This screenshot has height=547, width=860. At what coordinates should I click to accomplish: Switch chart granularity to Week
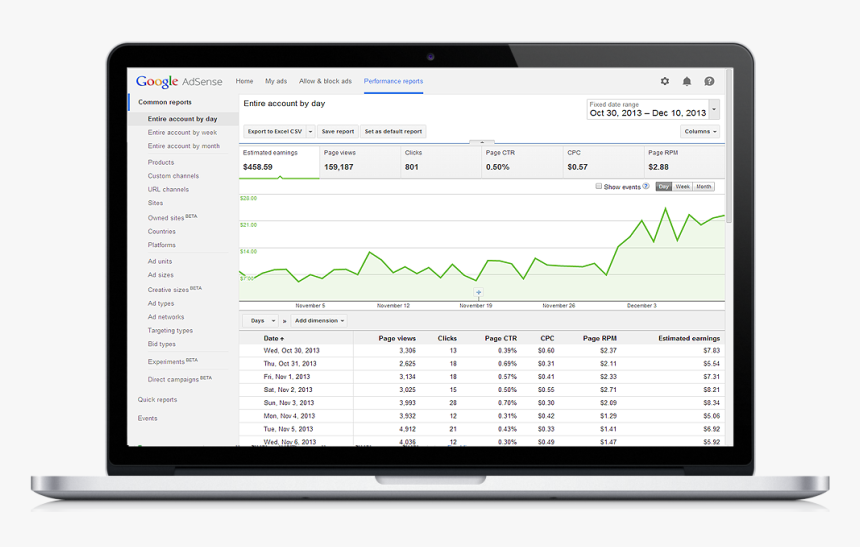(682, 187)
